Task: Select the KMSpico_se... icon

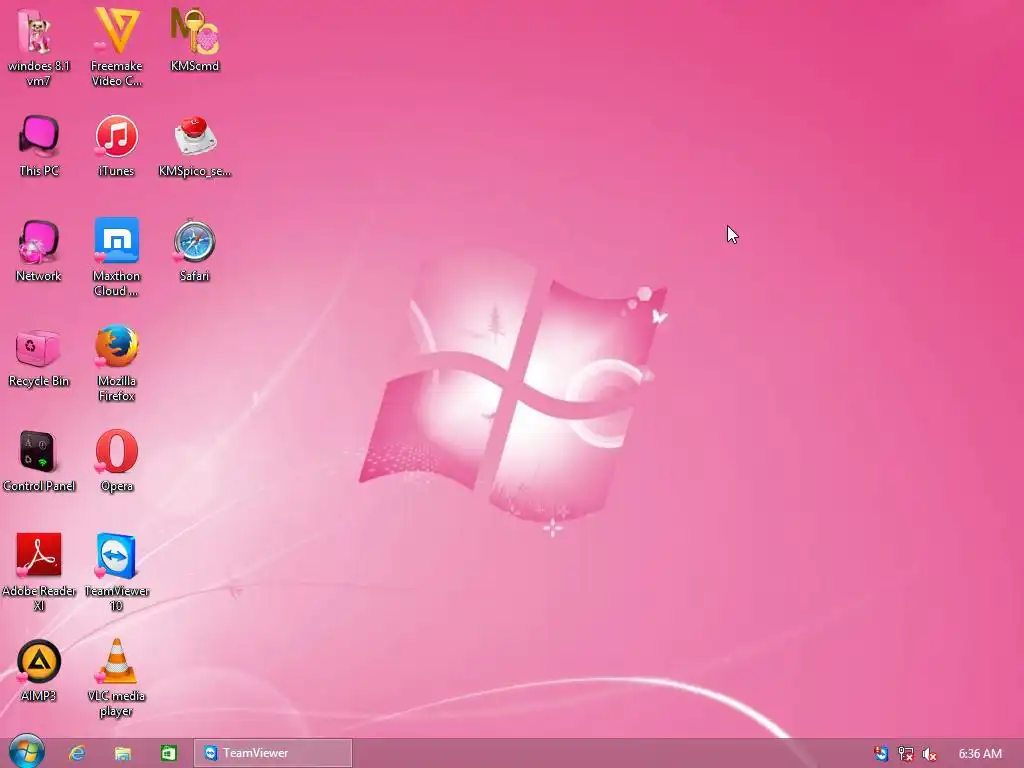Action: (195, 145)
